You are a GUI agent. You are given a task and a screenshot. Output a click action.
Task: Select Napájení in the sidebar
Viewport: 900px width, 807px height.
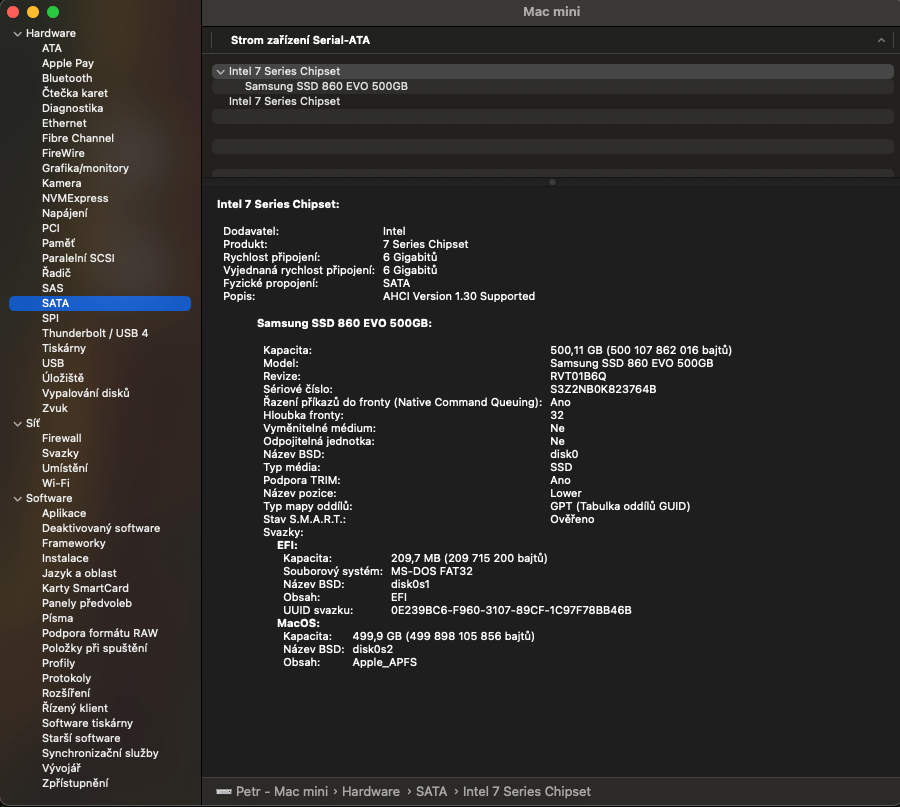pos(65,213)
